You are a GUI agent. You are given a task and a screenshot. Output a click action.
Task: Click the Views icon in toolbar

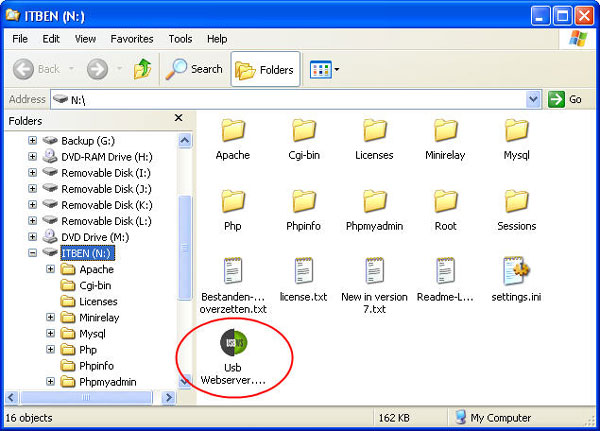click(321, 70)
